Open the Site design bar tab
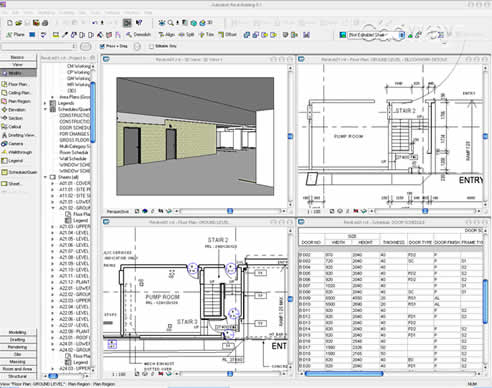Image resolution: width=492 pixels, height=388 pixels. (x=18, y=354)
